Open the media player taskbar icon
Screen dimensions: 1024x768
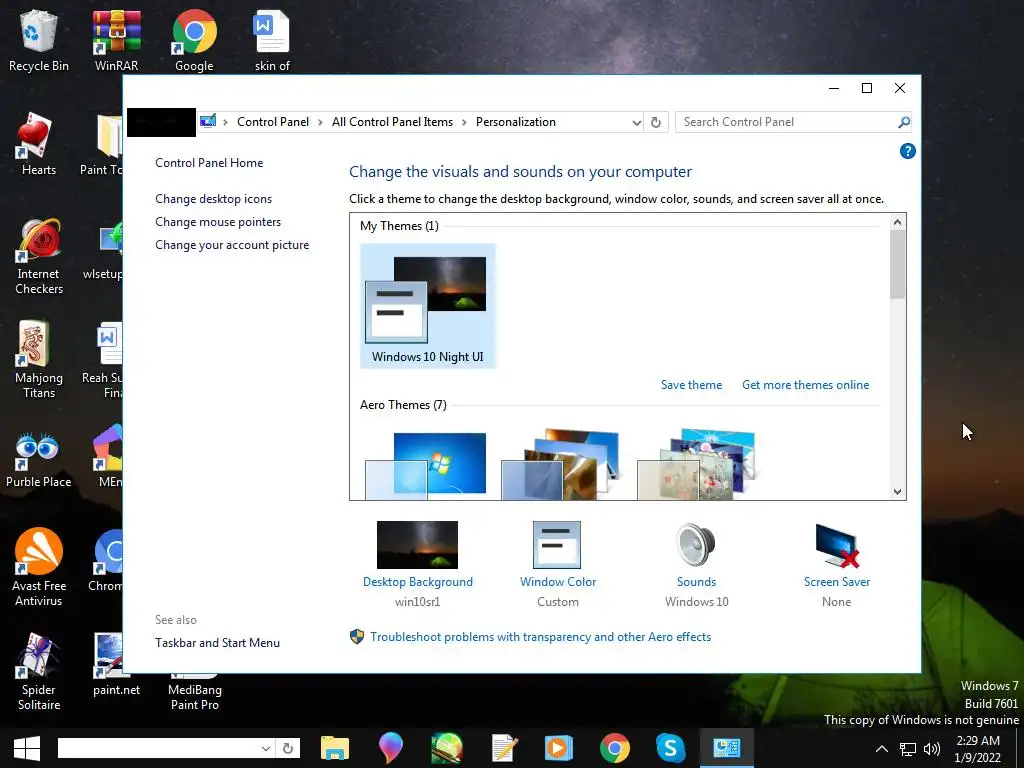pyautogui.click(x=558, y=748)
